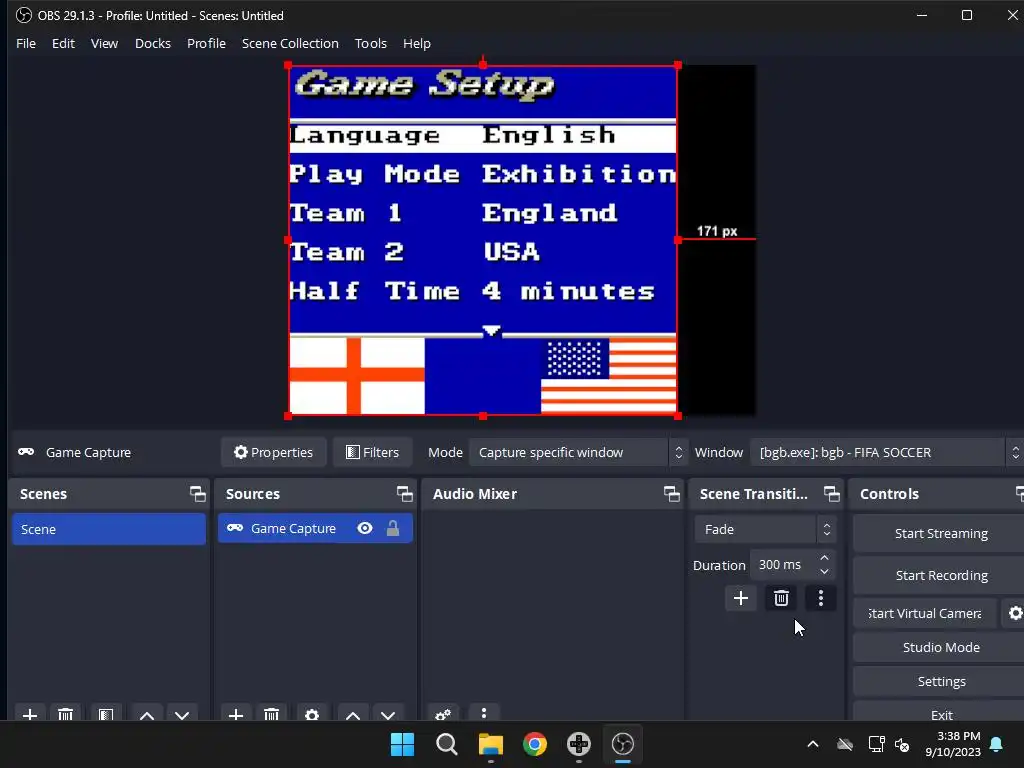The height and width of the screenshot is (768, 1024).
Task: Move scene down with the Scenes arrow
Action: coord(182,714)
